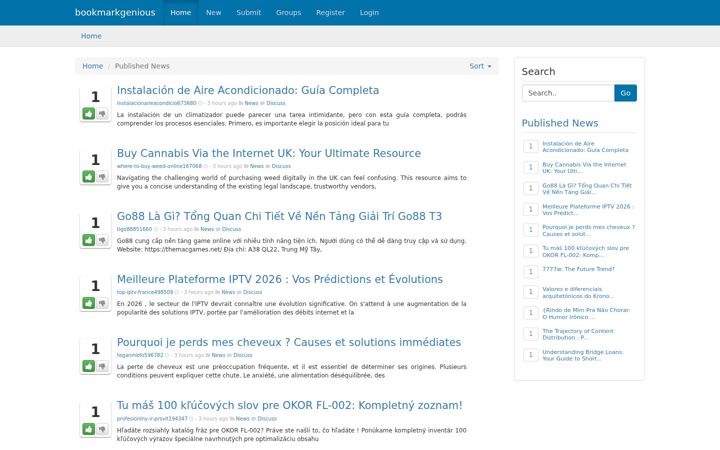Click vote count beside sidebar Understanding Bridge Loans
The height and width of the screenshot is (450, 720).
(x=531, y=355)
